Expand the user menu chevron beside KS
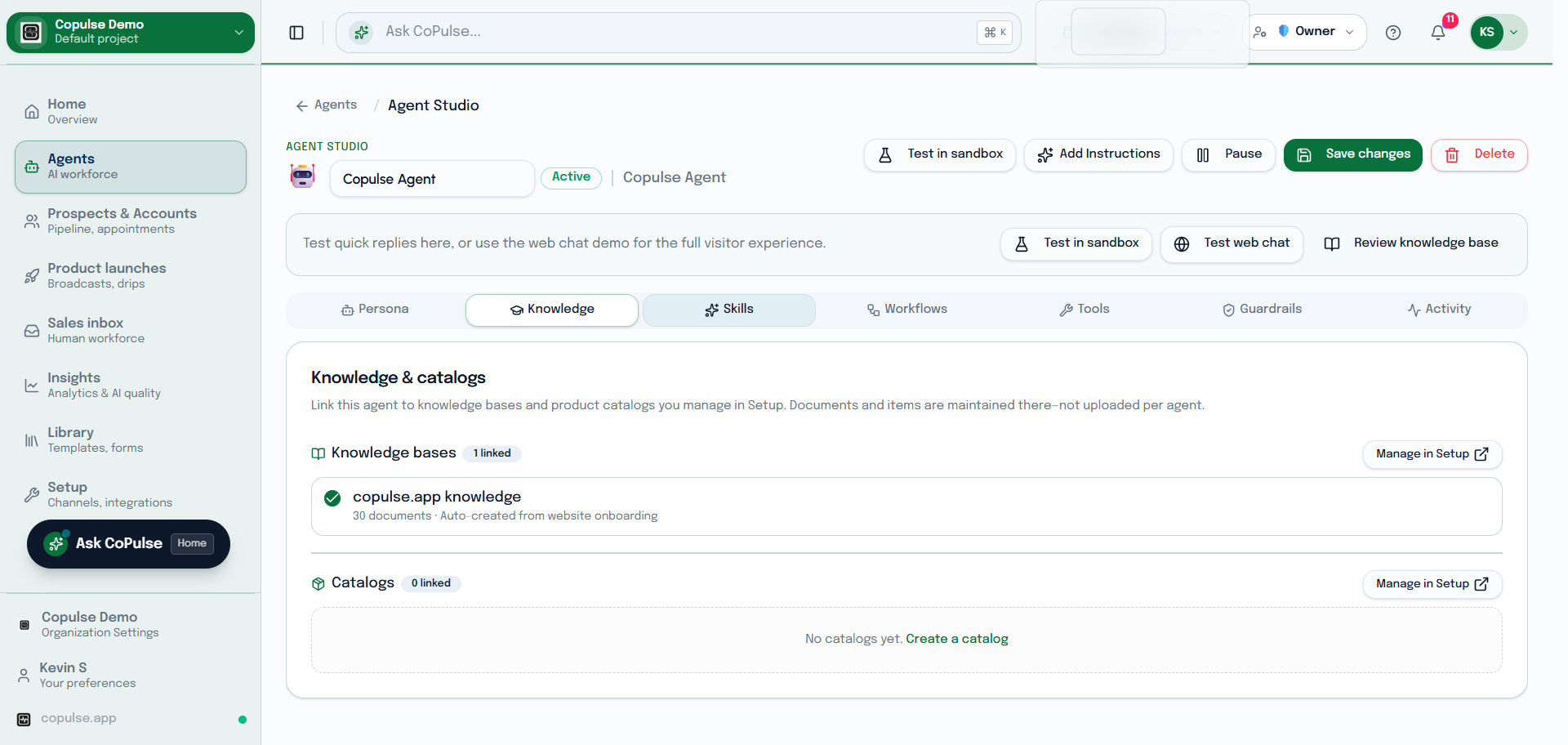Screen dimensions: 1568x745 coord(1513,33)
